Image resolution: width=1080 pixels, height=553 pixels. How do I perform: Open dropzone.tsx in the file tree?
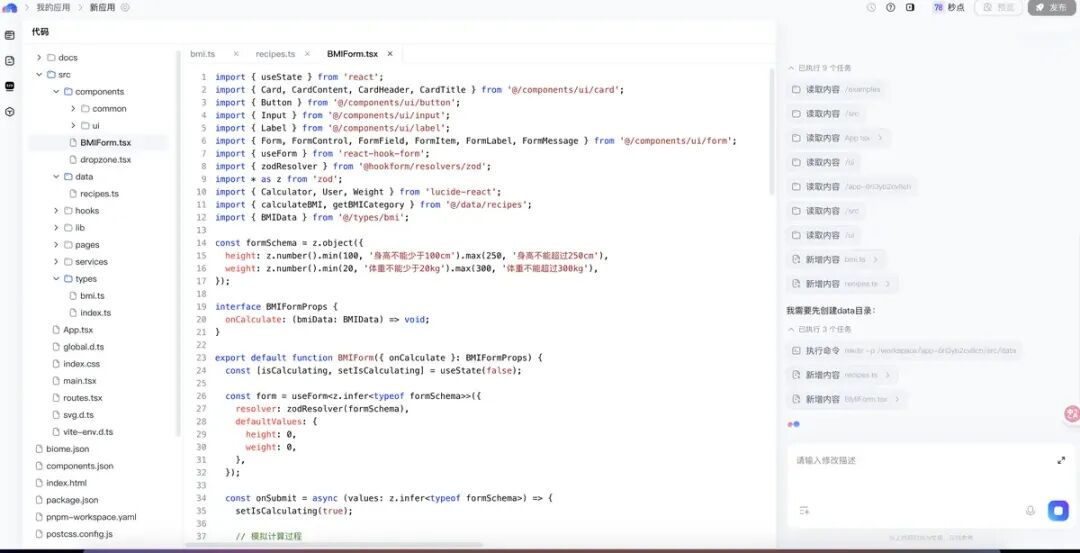point(100,160)
